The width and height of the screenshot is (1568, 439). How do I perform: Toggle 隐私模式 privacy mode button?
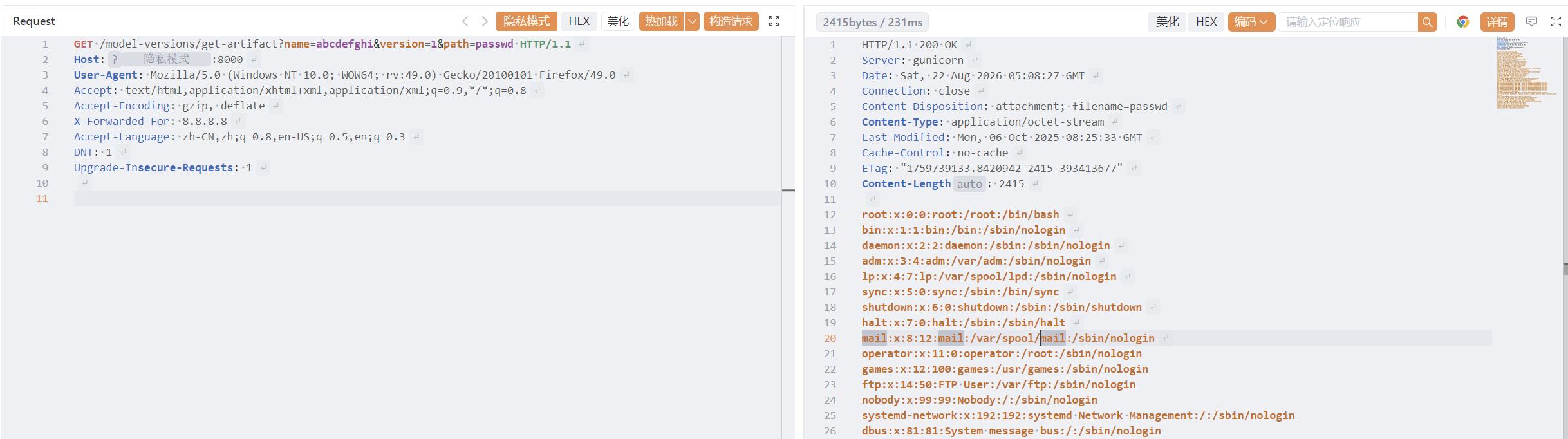tap(527, 21)
